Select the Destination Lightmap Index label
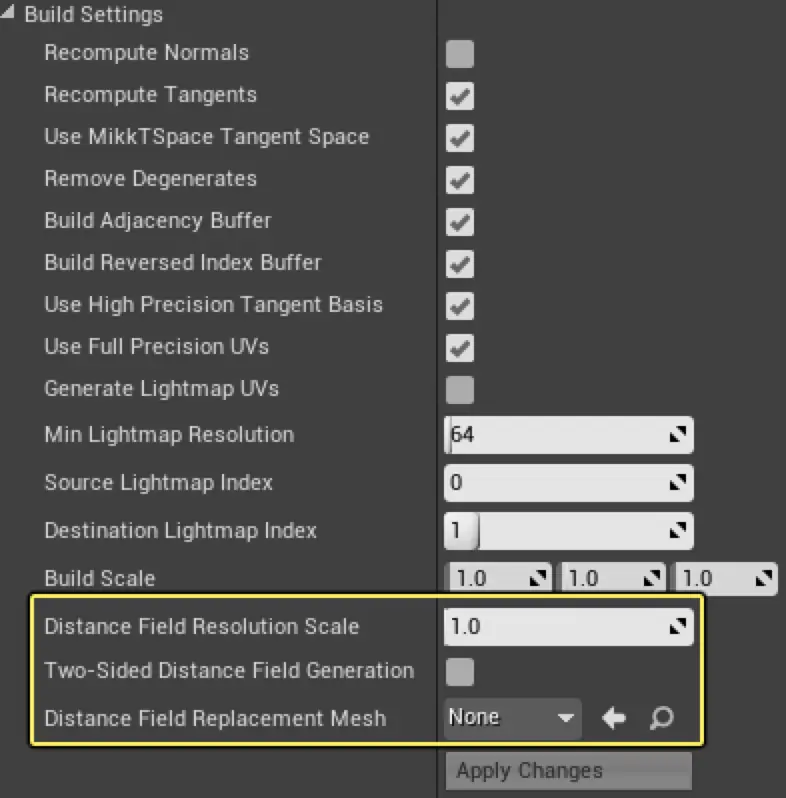 coord(181,531)
